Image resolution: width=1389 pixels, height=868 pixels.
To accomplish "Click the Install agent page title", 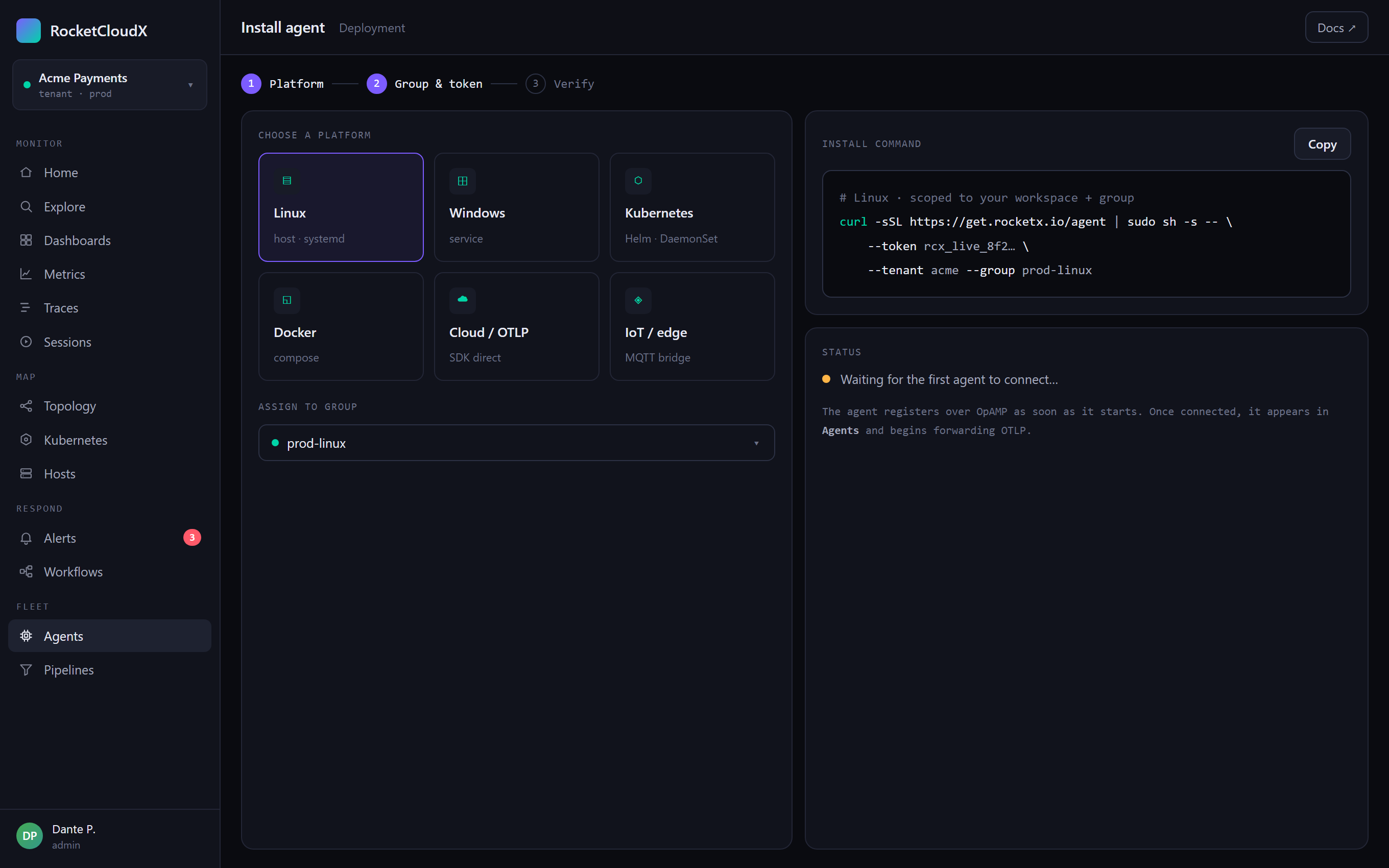I will tap(282, 27).
